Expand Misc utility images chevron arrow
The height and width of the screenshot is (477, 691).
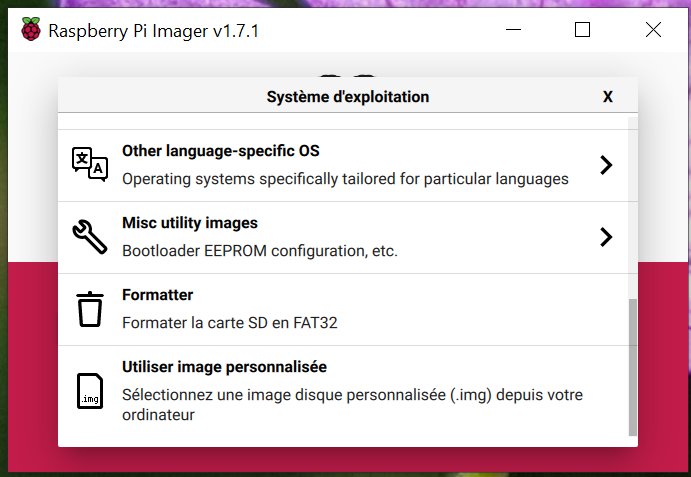606,237
